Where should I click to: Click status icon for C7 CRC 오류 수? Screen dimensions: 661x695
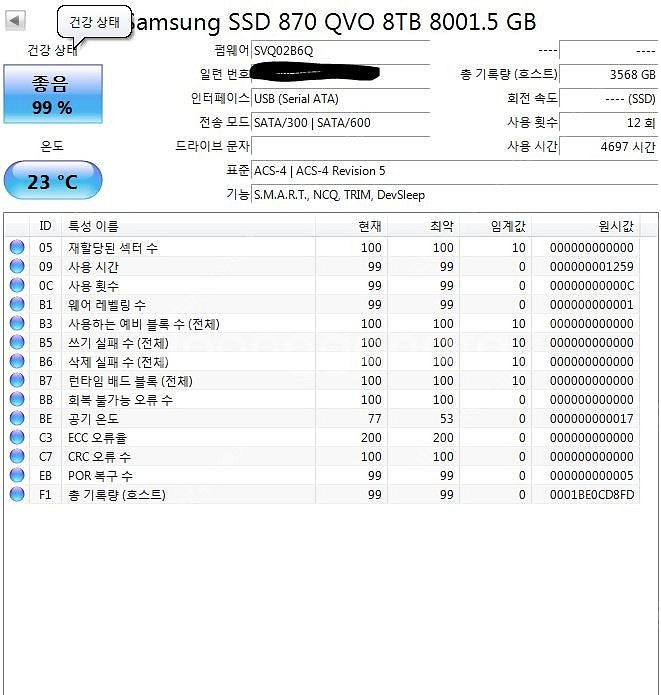pyautogui.click(x=17, y=456)
